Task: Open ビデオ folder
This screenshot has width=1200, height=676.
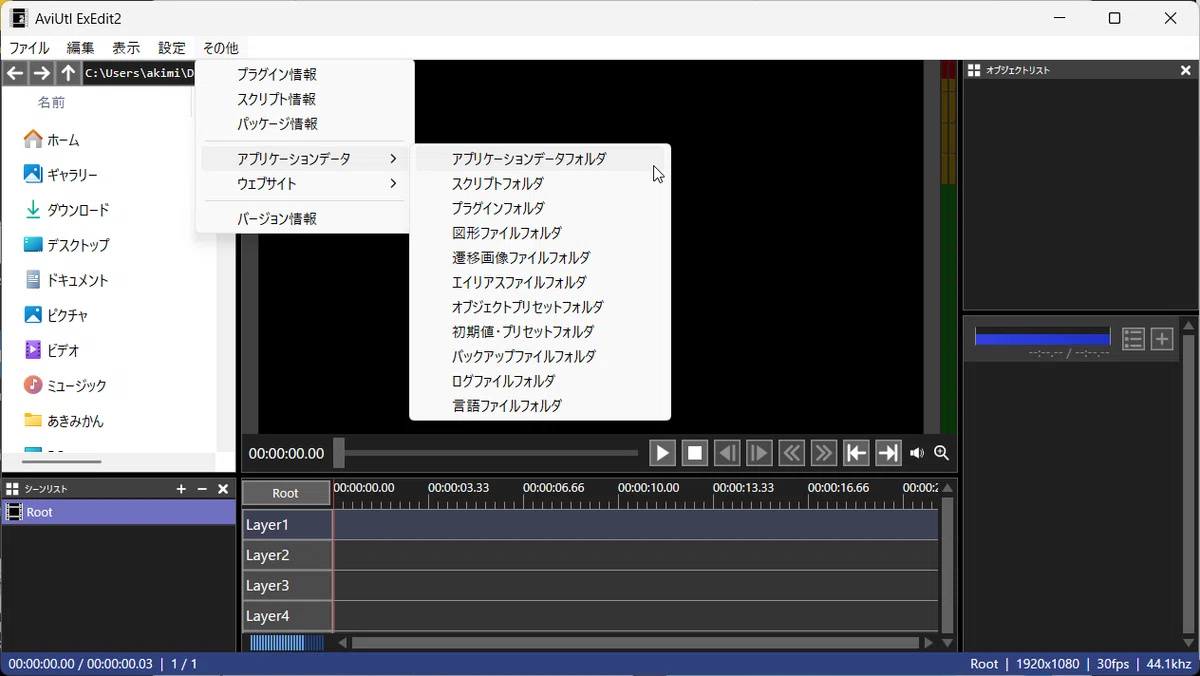Action: click(51, 350)
